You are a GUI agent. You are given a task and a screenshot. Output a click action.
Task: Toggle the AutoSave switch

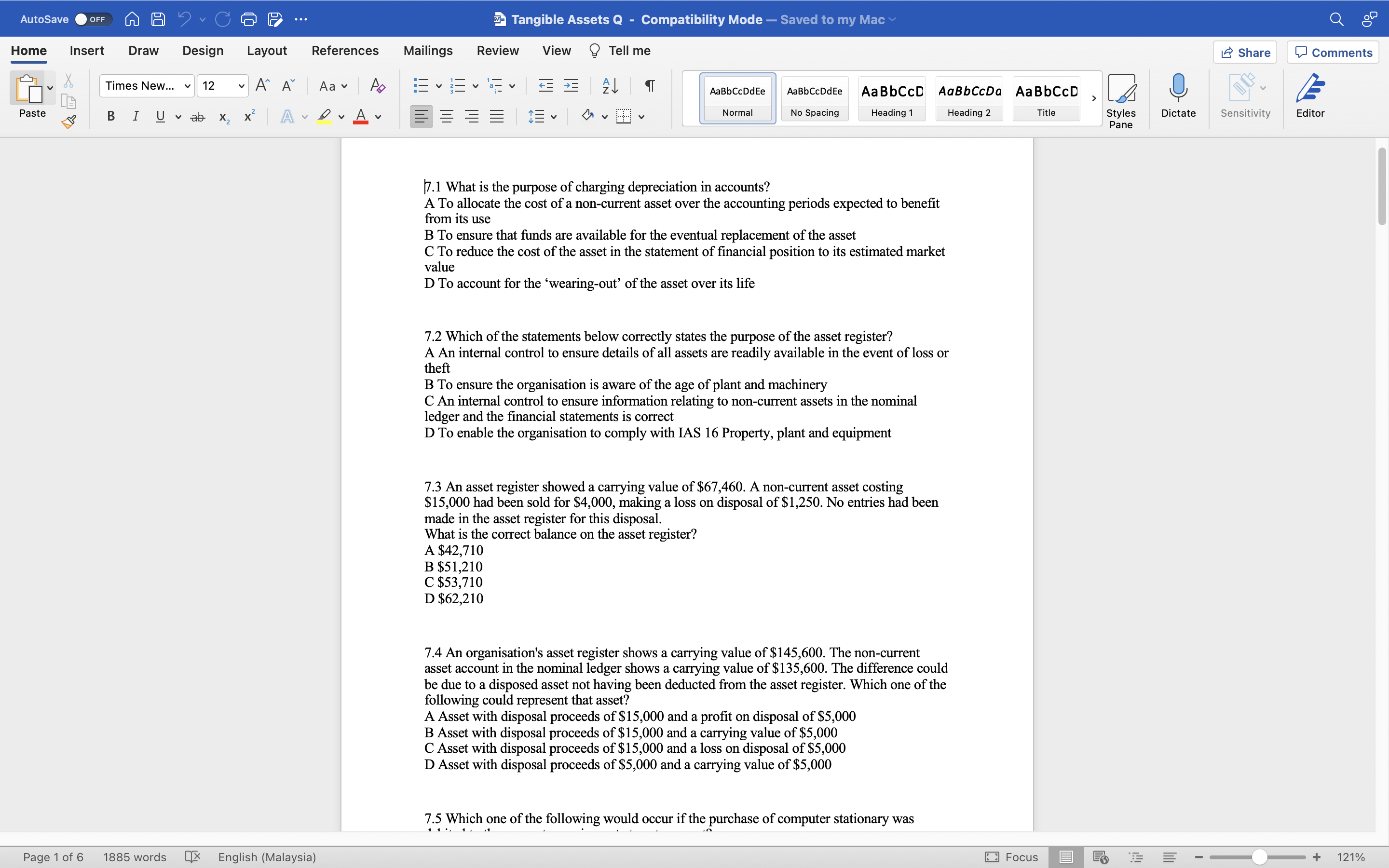coord(93,19)
